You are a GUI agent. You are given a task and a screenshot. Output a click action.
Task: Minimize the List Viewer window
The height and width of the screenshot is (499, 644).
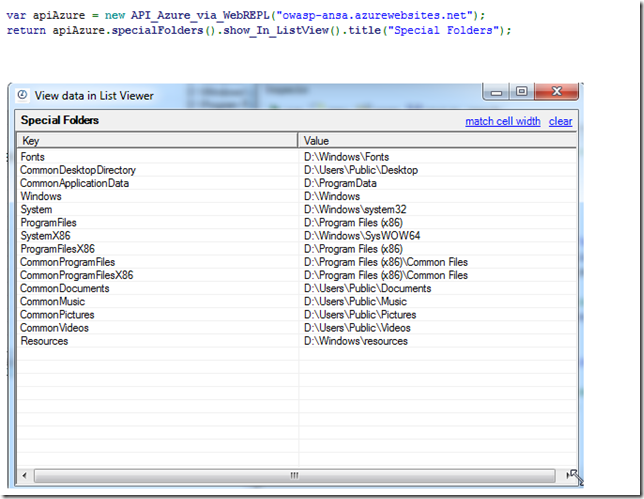point(498,92)
